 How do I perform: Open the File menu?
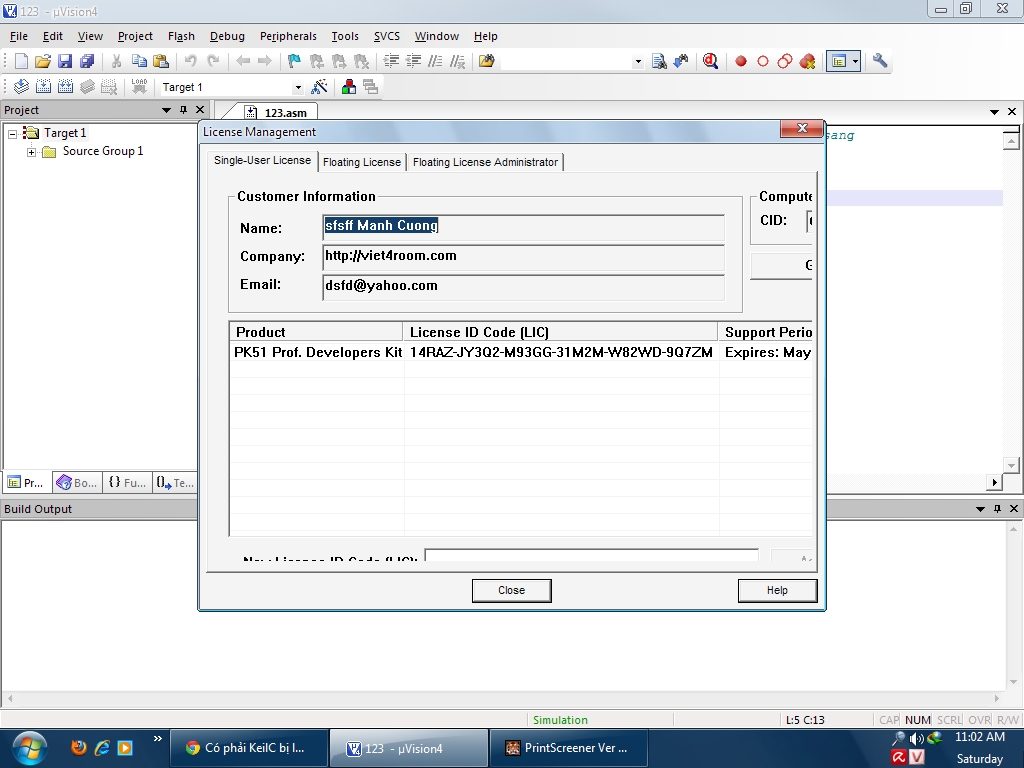click(x=18, y=36)
